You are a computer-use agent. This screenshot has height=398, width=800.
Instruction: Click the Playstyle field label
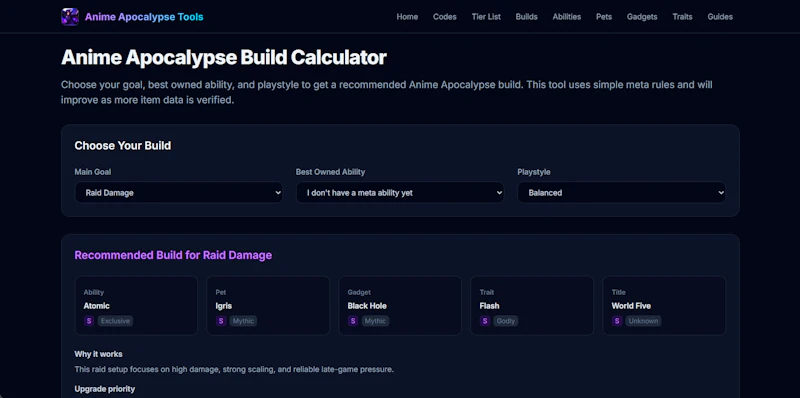534,172
